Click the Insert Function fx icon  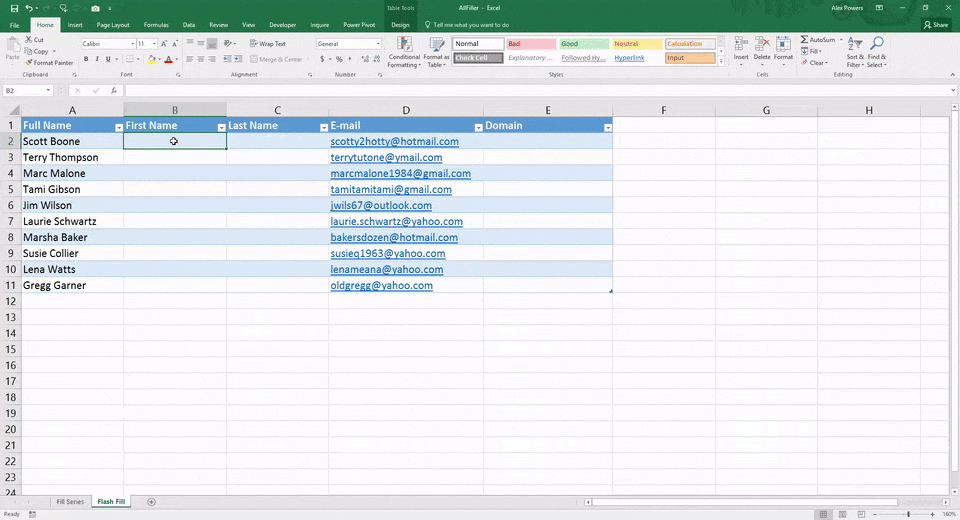click(113, 90)
